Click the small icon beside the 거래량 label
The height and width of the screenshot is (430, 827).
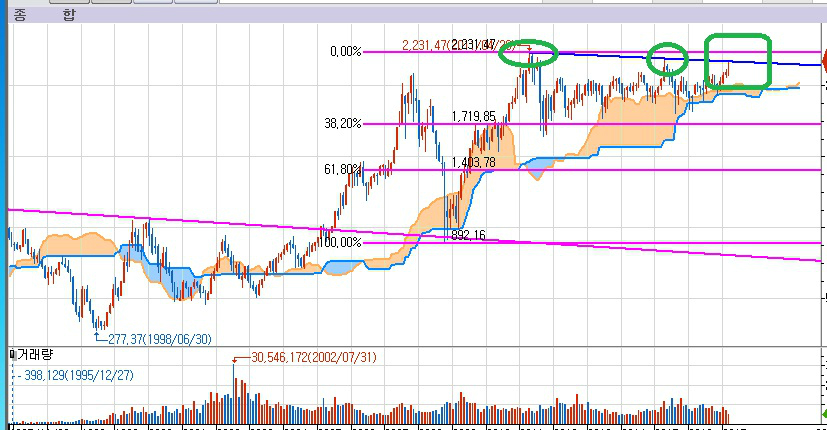click(11, 355)
